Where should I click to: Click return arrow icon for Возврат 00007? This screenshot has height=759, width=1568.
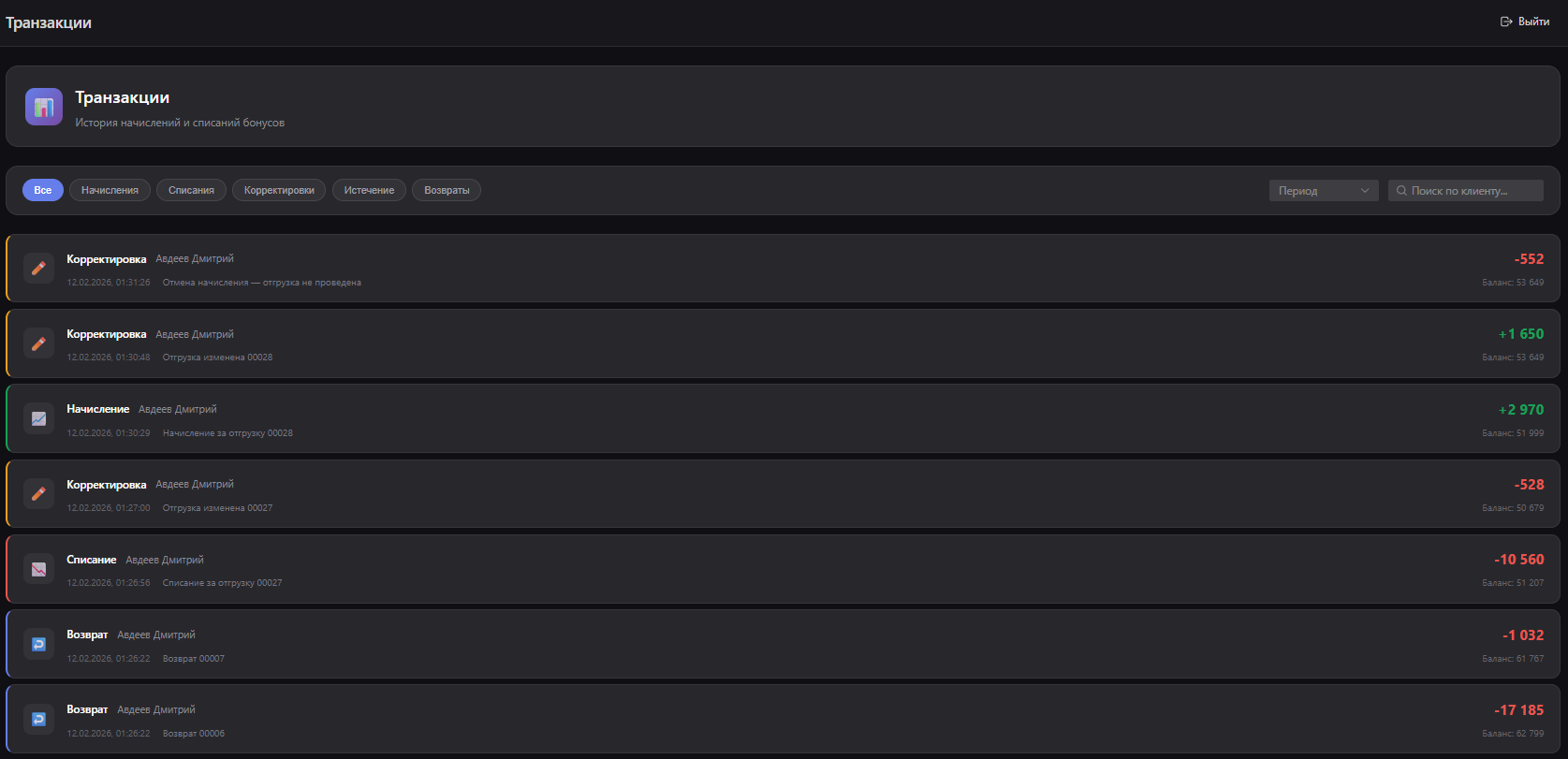38,644
